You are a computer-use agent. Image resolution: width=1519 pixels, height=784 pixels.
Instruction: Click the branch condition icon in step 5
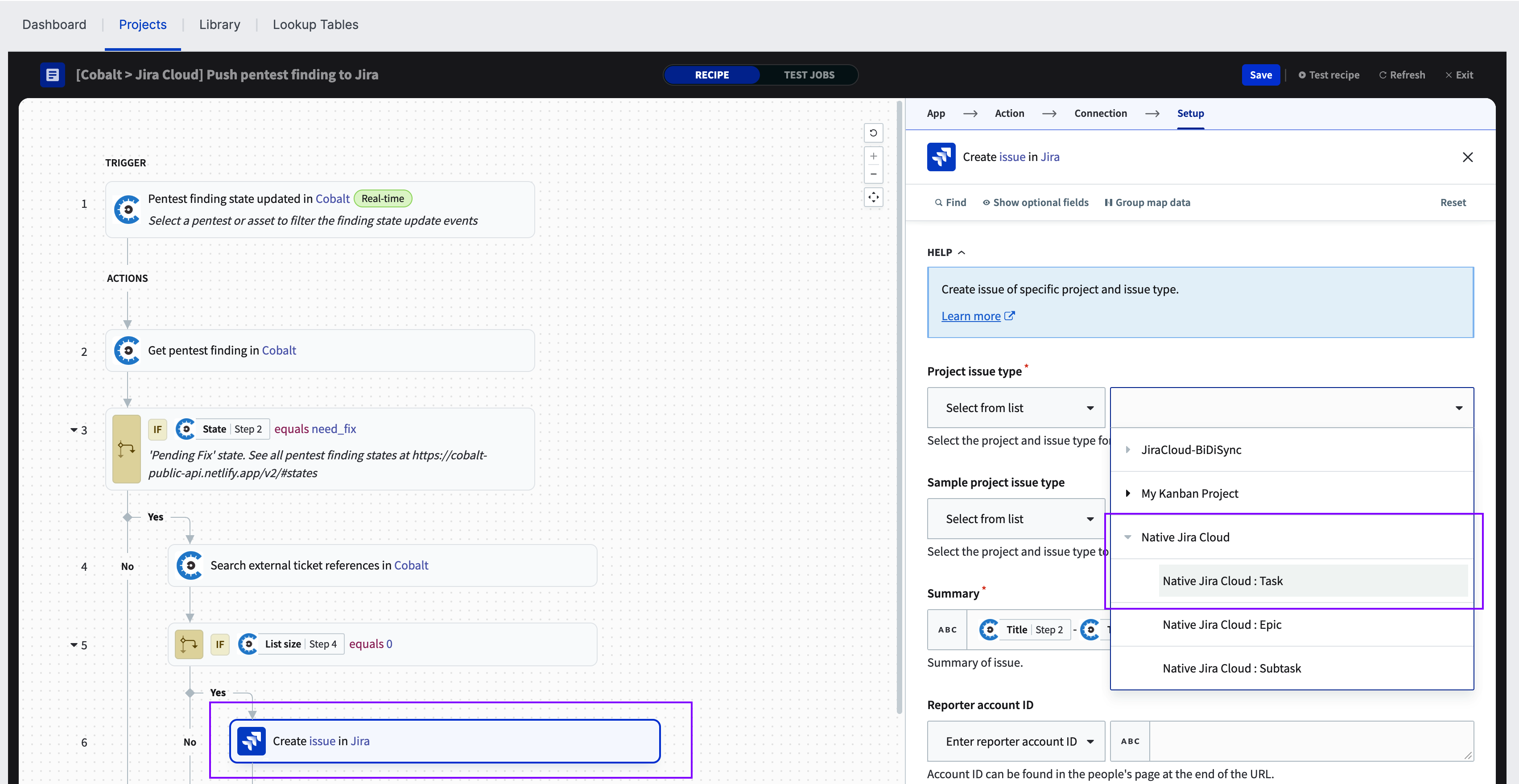[189, 644]
